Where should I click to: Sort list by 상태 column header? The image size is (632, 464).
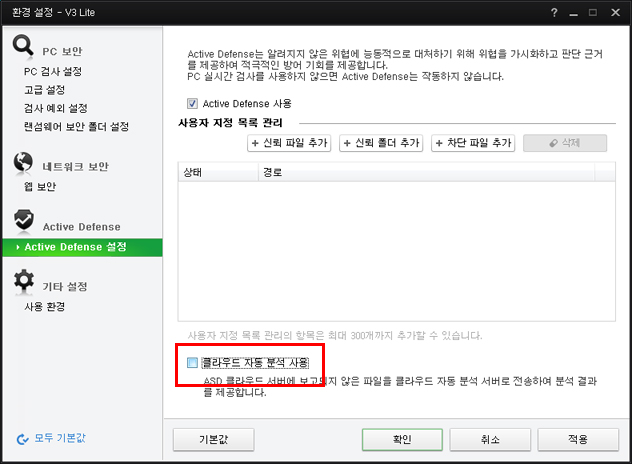(x=218, y=172)
